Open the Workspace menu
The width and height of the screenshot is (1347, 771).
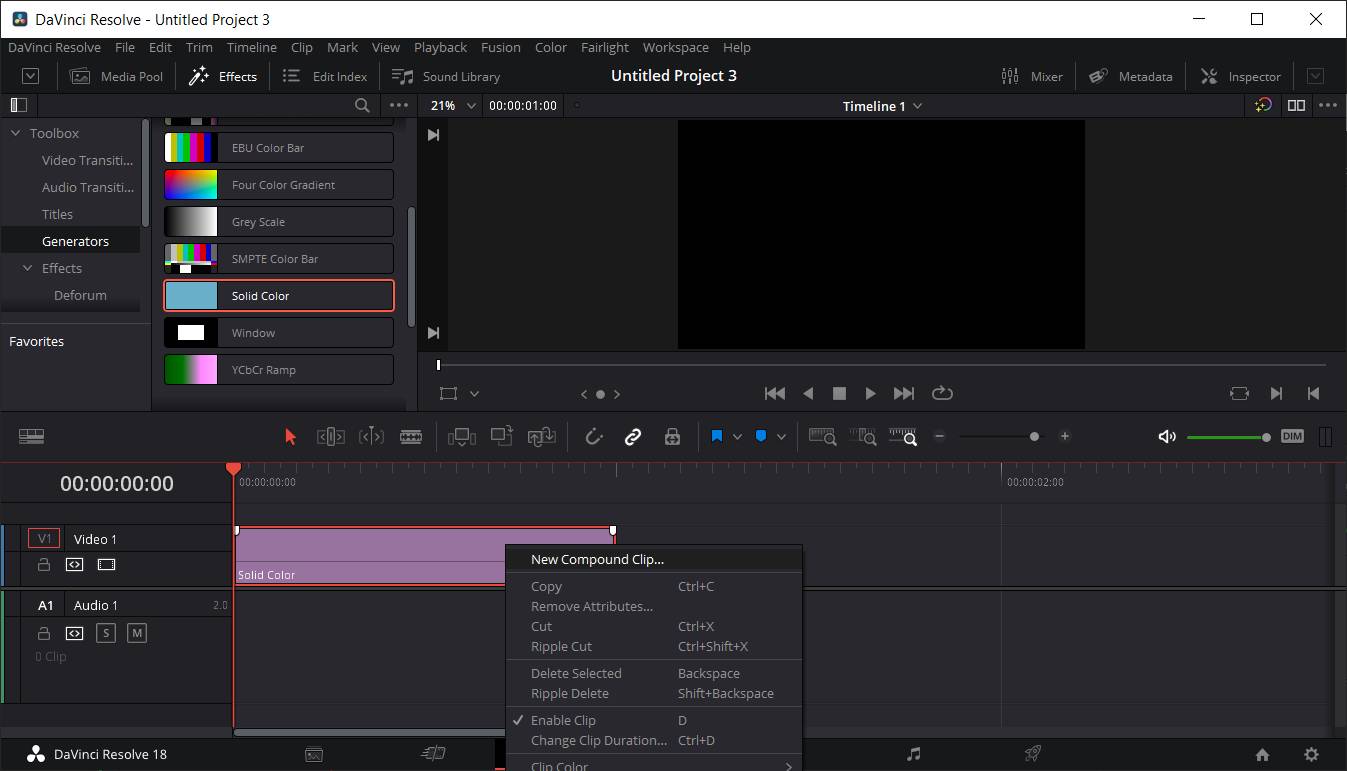click(x=676, y=47)
